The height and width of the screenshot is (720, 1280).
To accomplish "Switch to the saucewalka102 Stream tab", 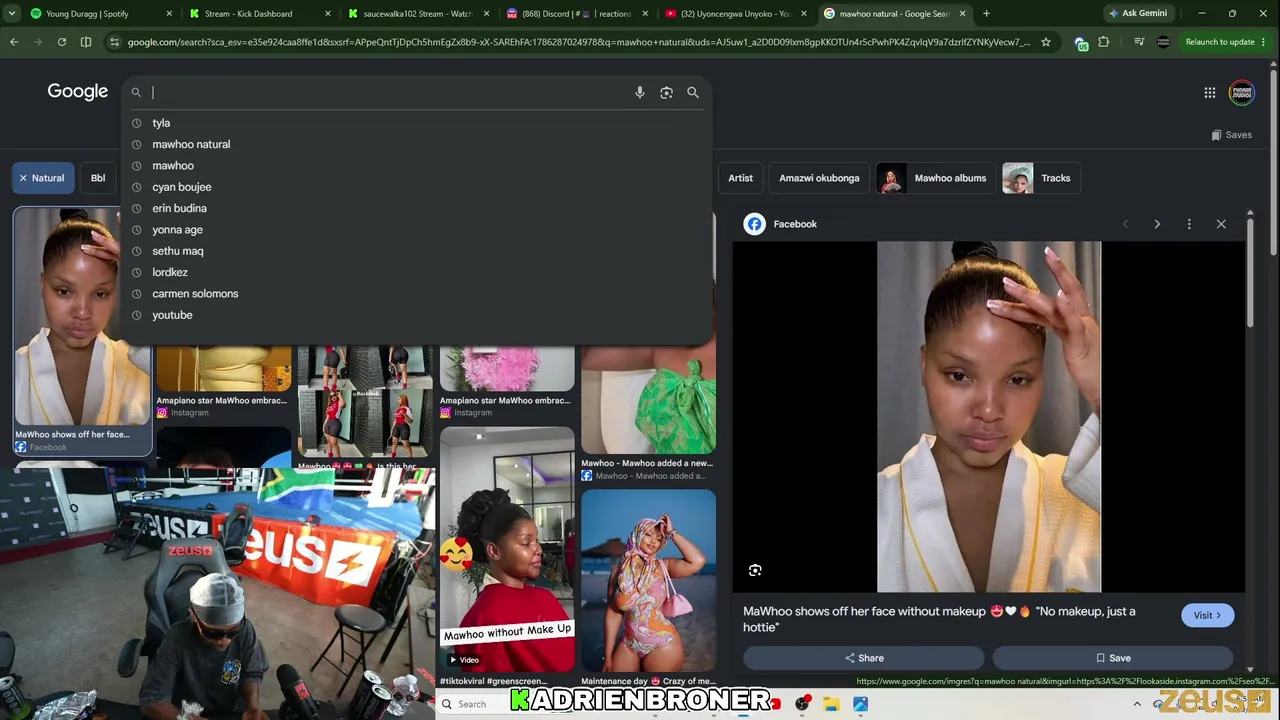I will pos(417,14).
